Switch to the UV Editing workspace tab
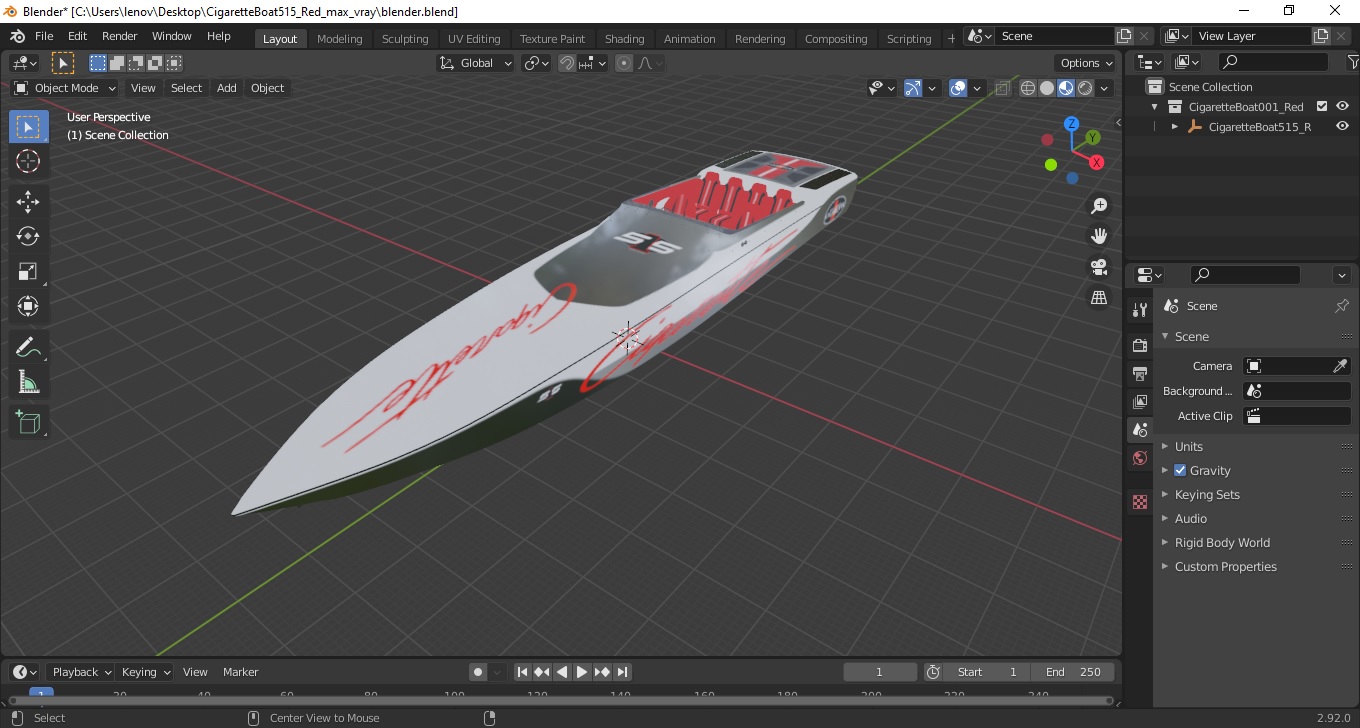1360x728 pixels. pyautogui.click(x=474, y=39)
